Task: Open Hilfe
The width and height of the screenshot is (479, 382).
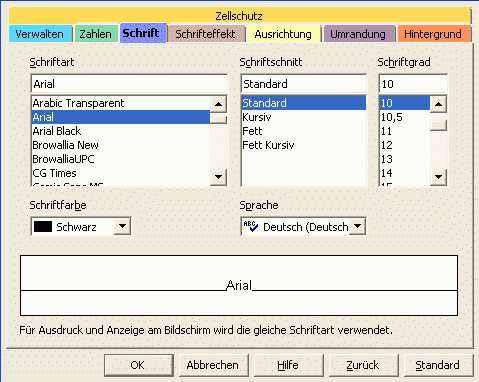Action: tap(289, 365)
